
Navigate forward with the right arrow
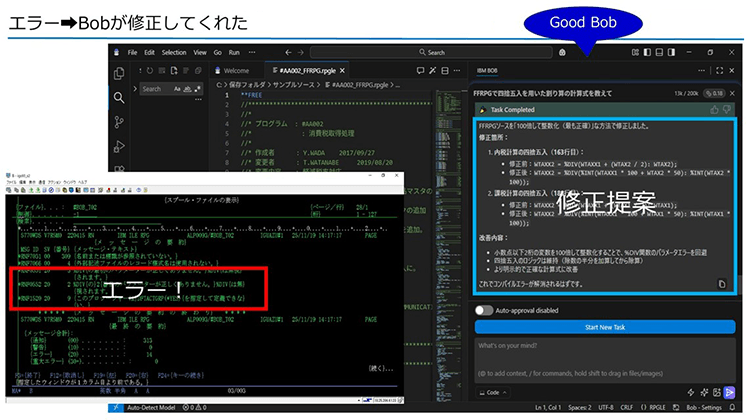(300, 53)
